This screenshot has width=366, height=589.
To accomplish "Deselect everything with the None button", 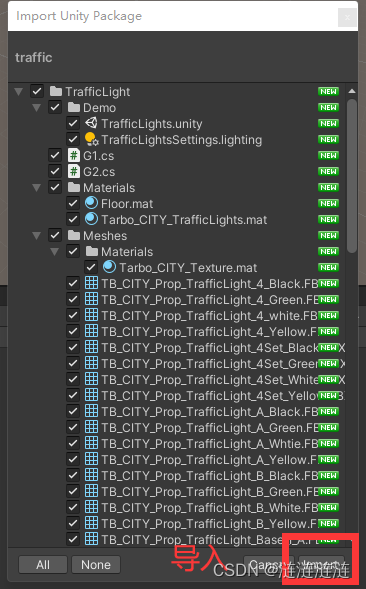I will point(96,565).
